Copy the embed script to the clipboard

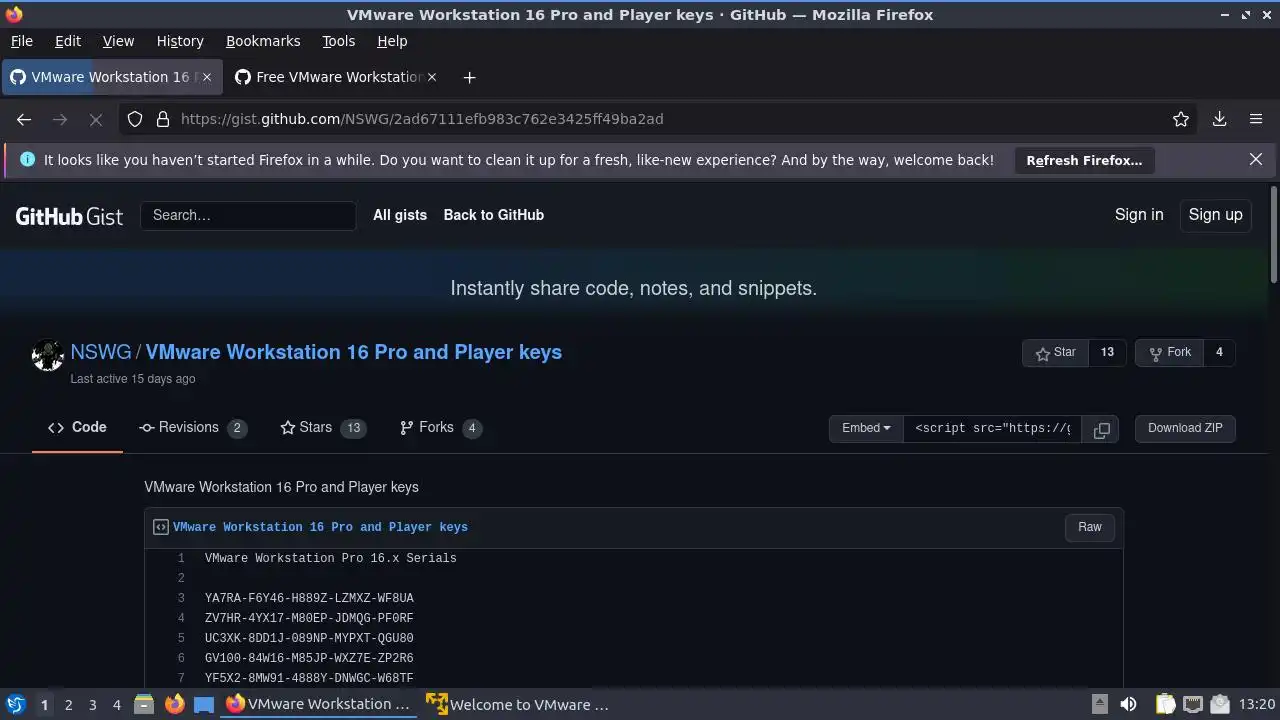pos(1101,429)
